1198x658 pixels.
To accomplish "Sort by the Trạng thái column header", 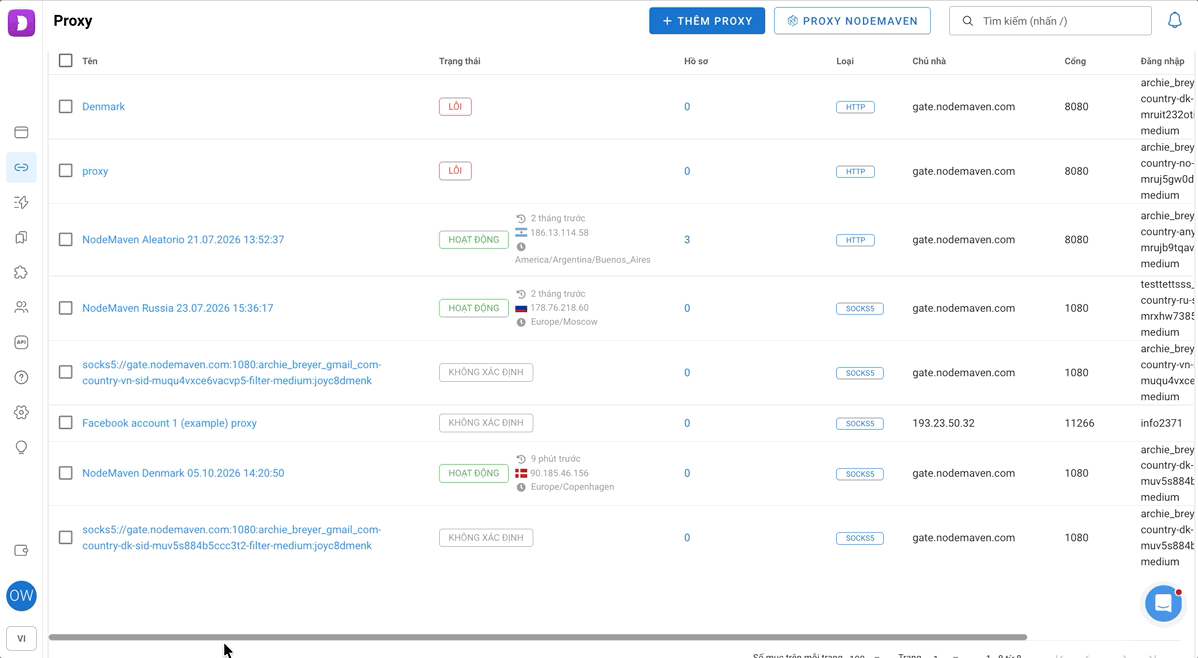I will [x=460, y=61].
